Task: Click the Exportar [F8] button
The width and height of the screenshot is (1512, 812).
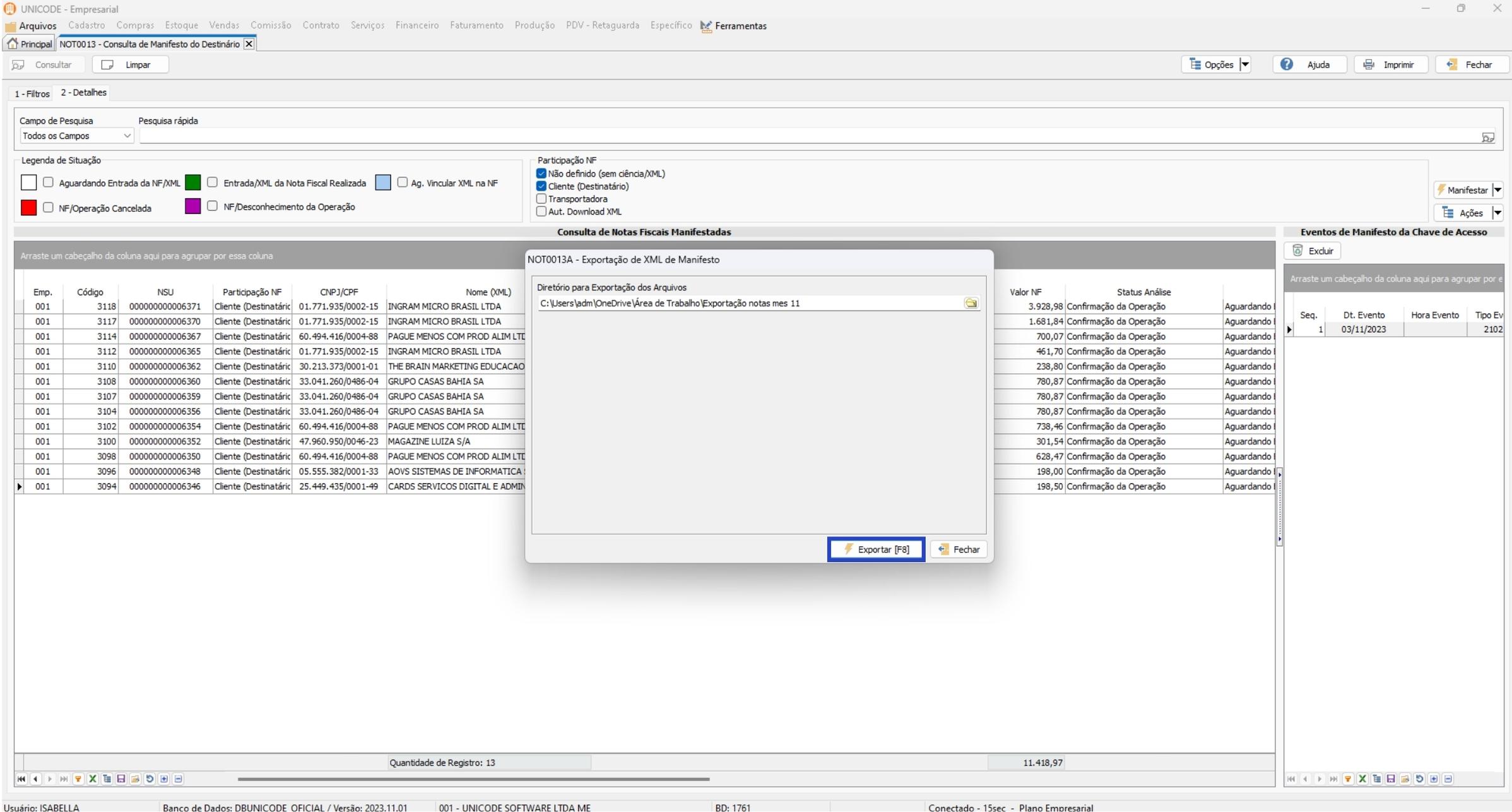Action: 876,549
